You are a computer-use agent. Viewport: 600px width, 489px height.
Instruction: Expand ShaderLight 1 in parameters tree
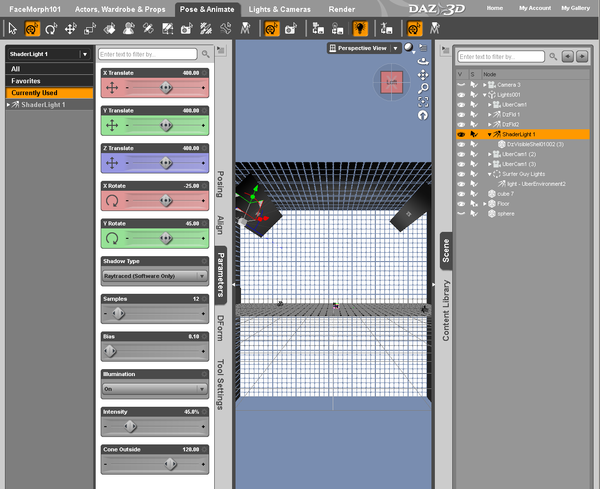point(8,104)
